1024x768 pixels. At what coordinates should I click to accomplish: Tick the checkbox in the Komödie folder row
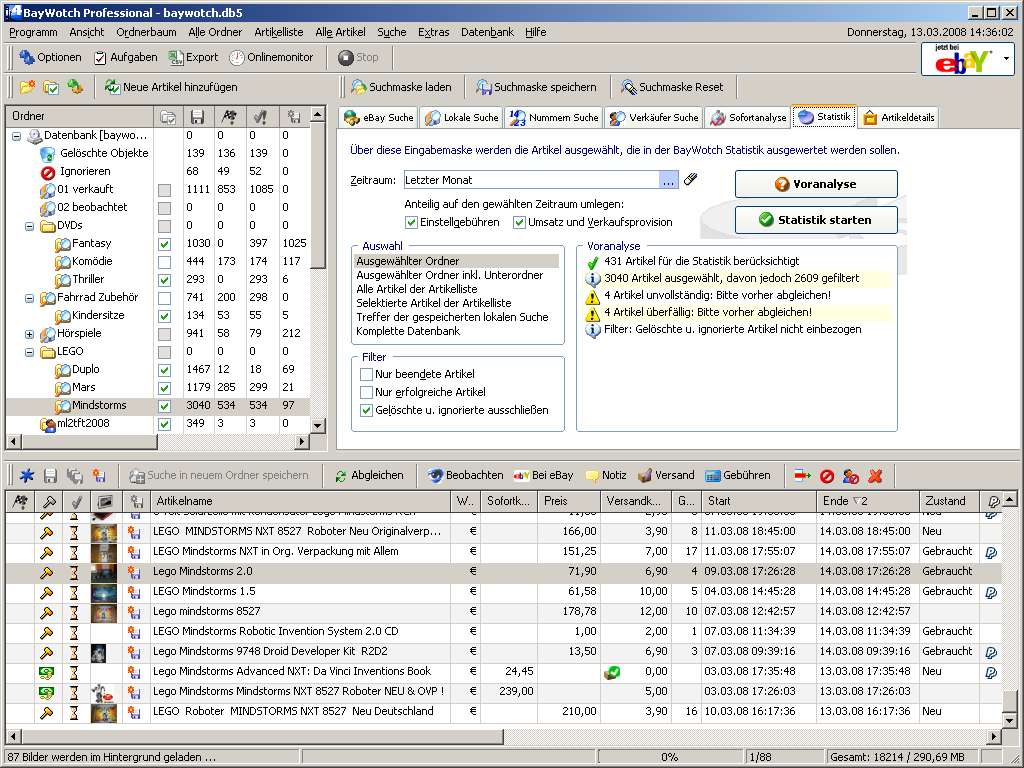165,262
